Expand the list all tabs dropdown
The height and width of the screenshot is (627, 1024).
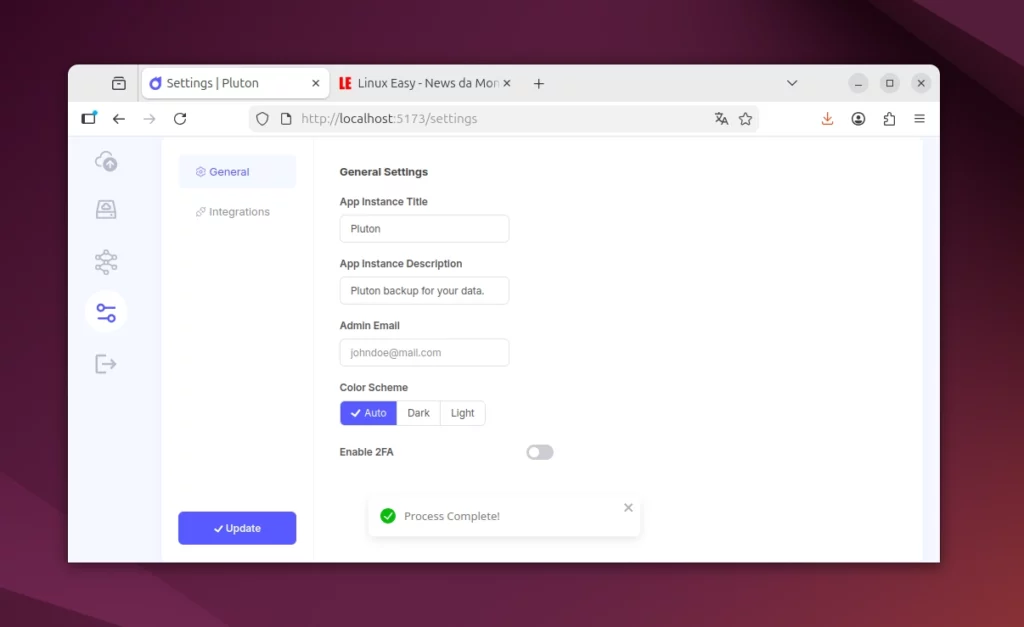coord(792,83)
